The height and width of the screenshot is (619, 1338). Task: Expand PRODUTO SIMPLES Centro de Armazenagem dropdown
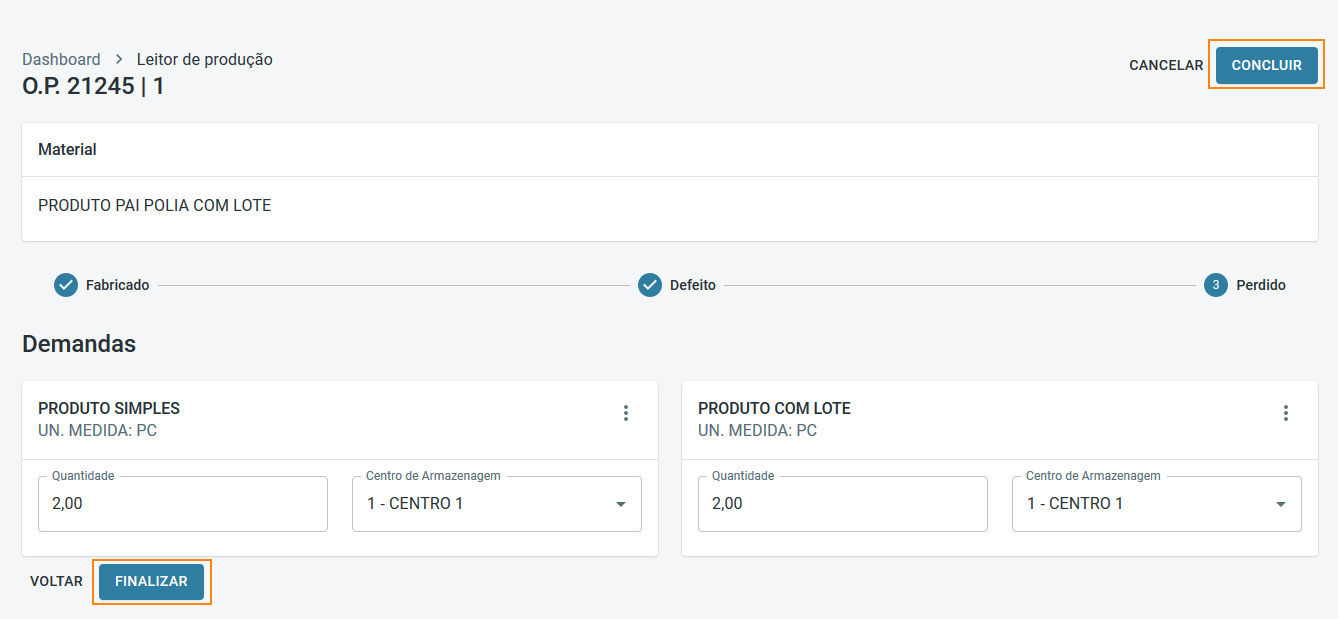620,504
